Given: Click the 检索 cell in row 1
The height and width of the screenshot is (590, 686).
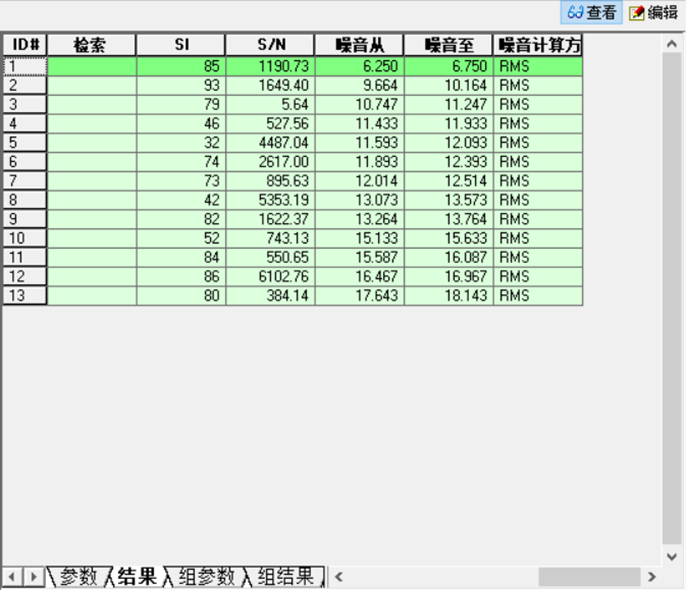Looking at the screenshot, I should [91, 67].
